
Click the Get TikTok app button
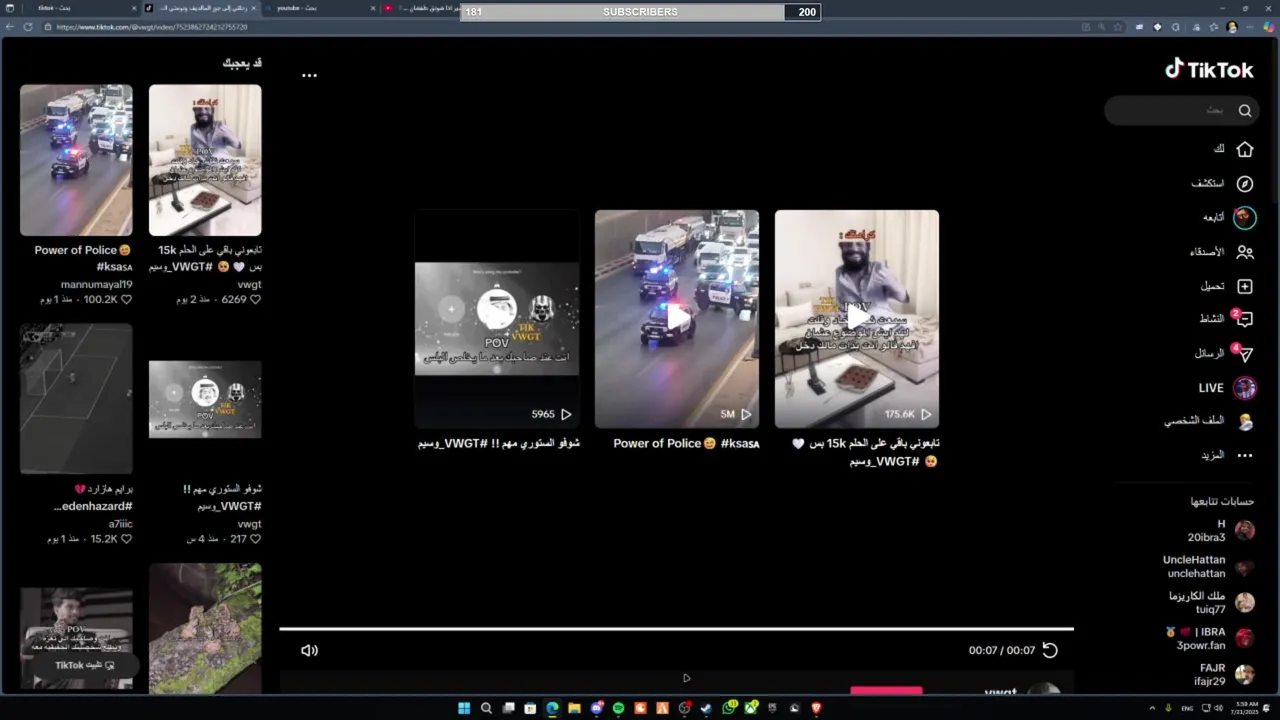coord(84,665)
